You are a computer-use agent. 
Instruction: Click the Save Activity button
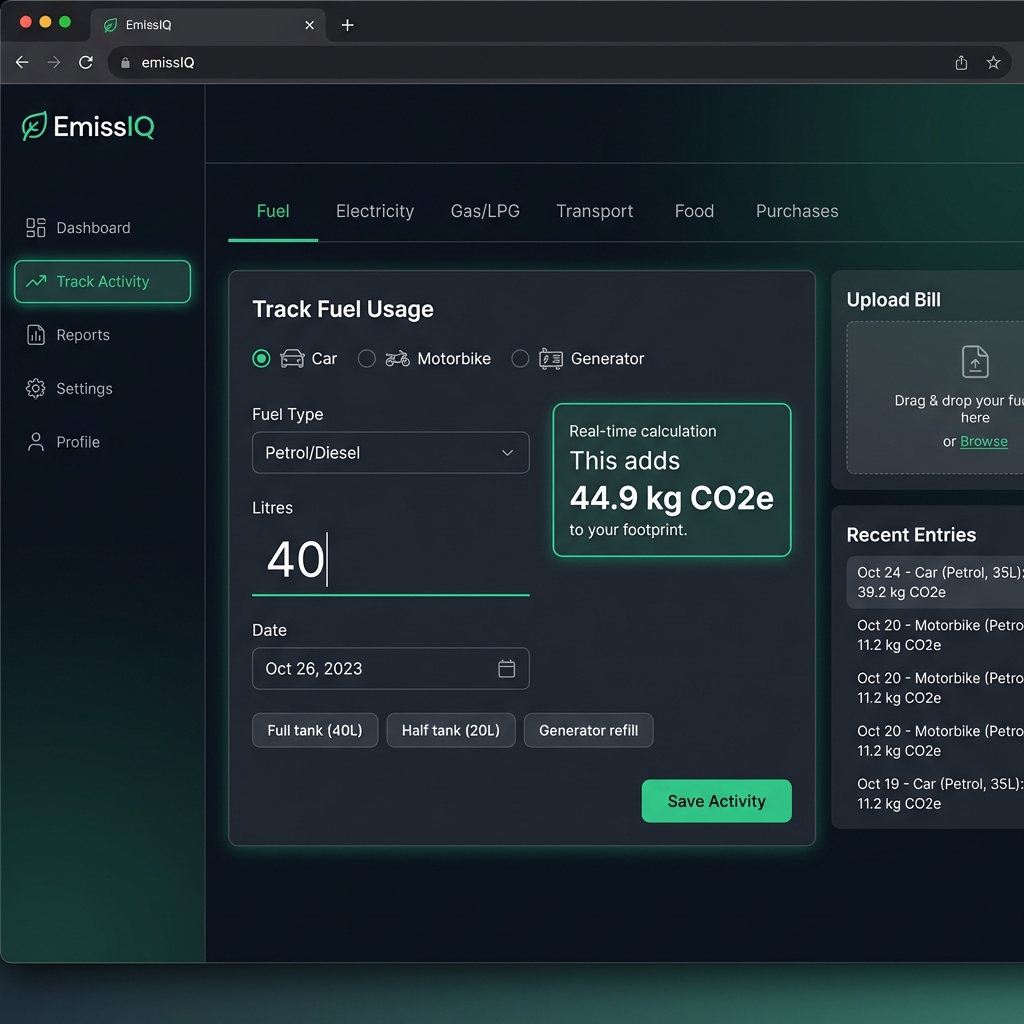tap(716, 801)
